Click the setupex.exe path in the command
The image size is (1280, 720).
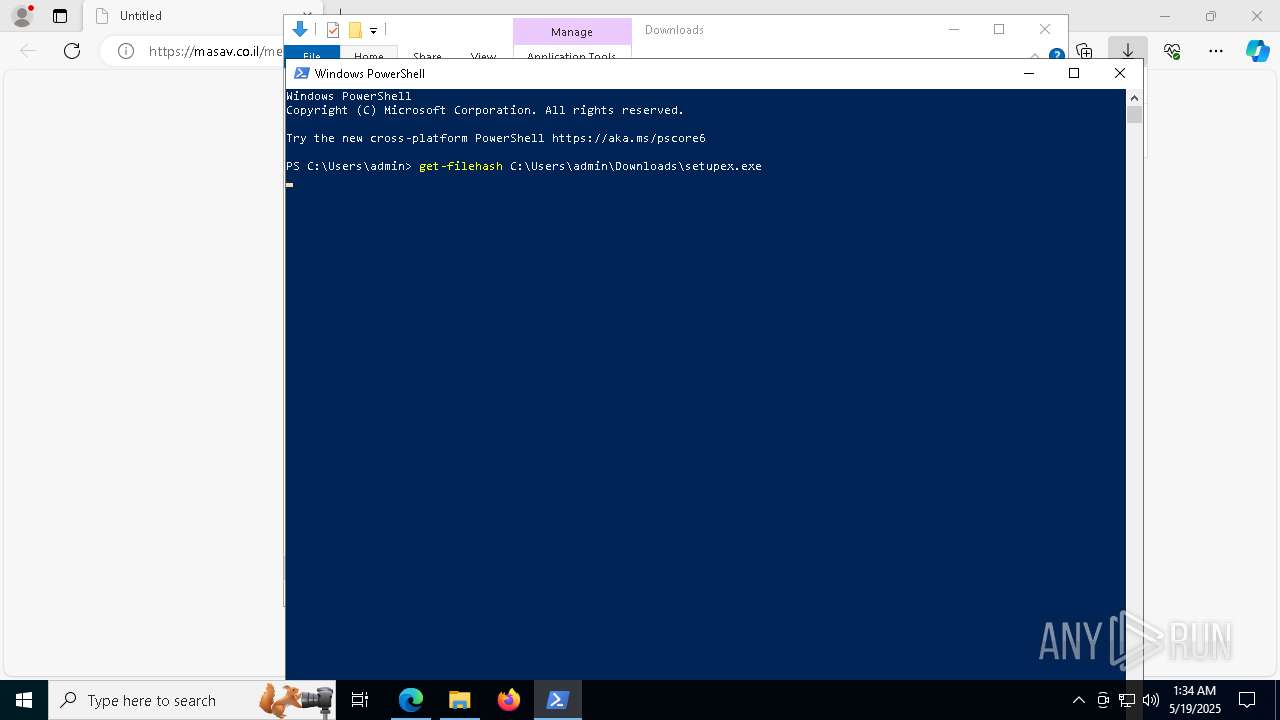(636, 166)
